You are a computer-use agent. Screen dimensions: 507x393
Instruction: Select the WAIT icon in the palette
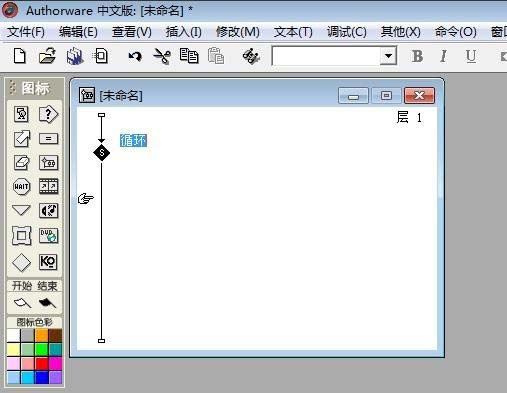click(22, 187)
